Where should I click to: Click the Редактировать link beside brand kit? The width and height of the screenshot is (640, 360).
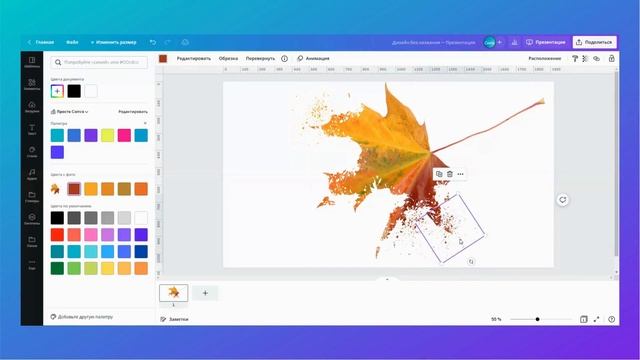coord(133,111)
